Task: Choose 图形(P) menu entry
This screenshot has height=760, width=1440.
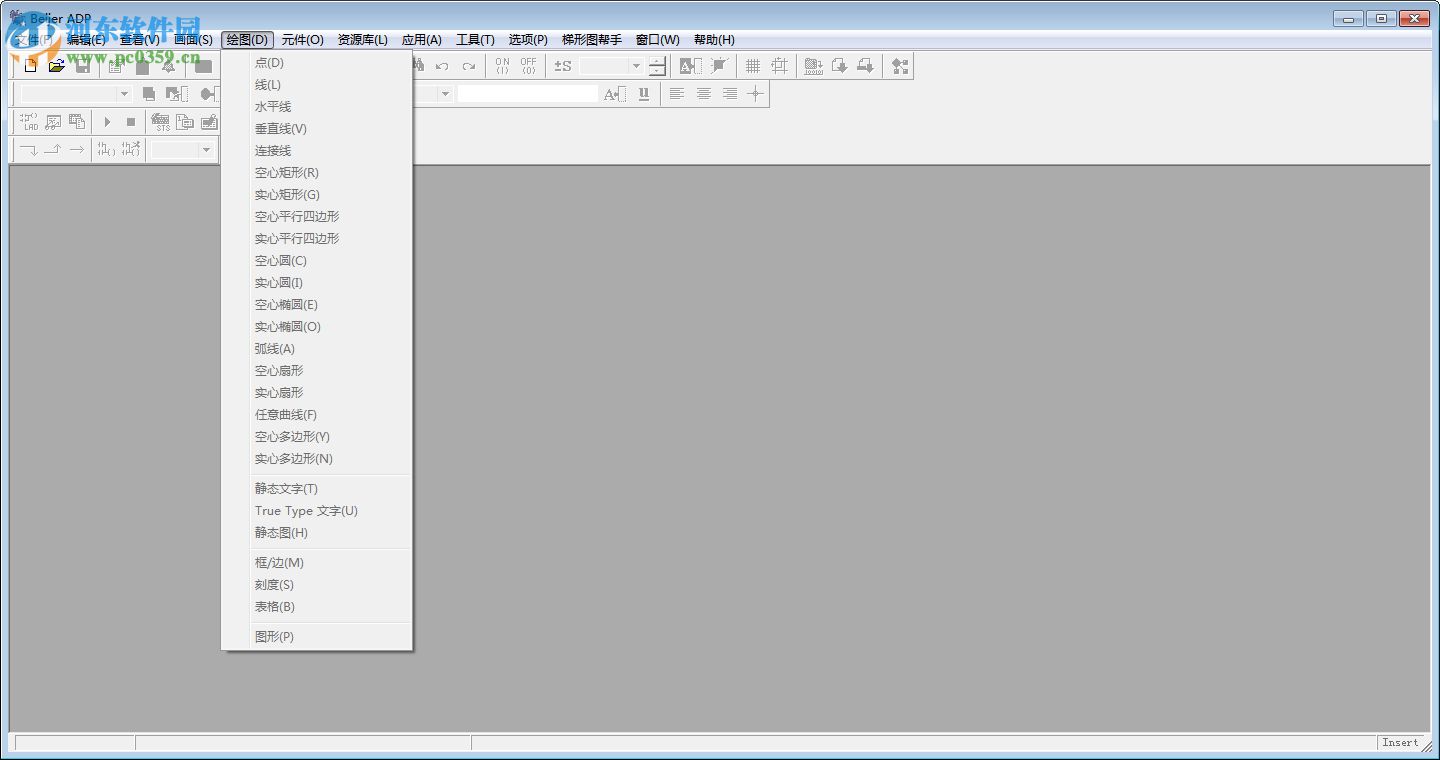Action: [x=317, y=637]
